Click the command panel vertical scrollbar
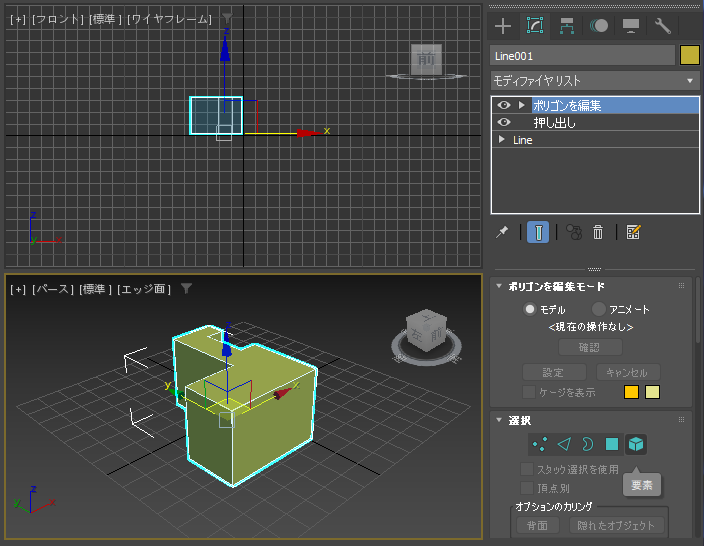704x546 pixels. point(698,310)
